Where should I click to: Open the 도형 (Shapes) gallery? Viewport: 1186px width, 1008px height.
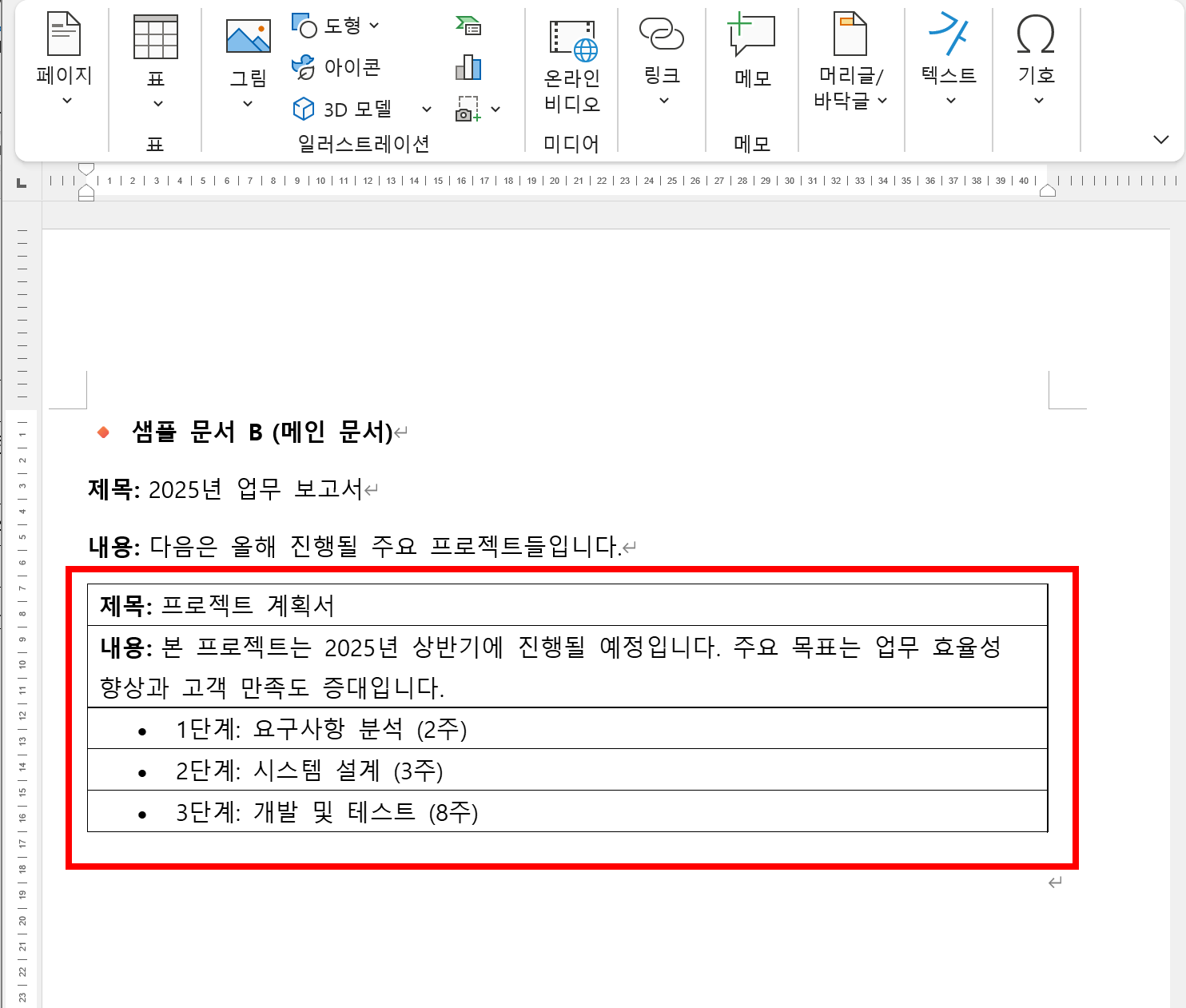(x=335, y=26)
